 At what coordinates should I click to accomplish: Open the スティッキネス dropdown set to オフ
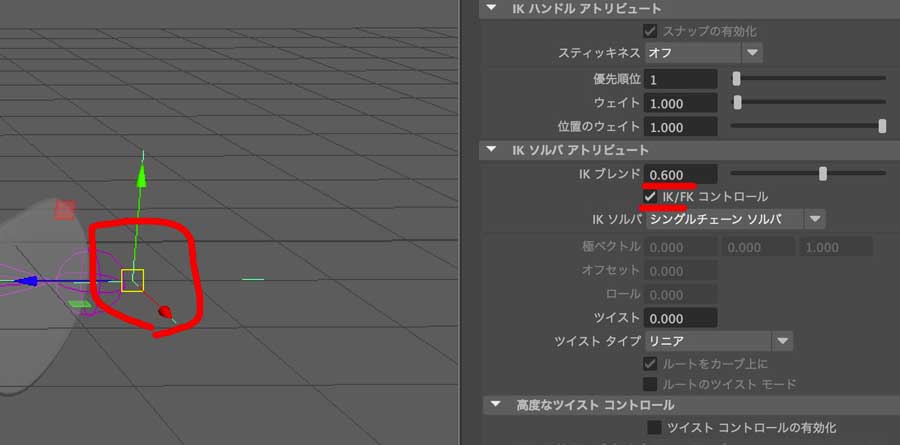click(x=704, y=53)
